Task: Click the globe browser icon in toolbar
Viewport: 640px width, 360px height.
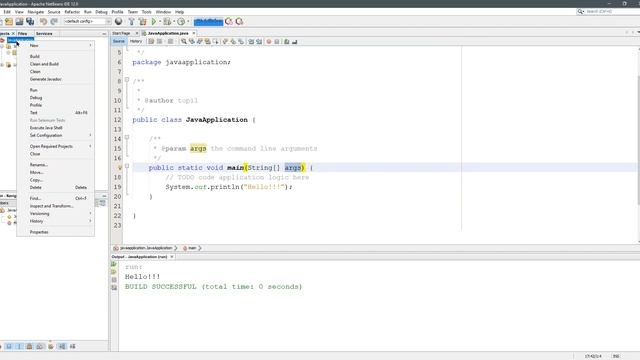Action: 118,21
